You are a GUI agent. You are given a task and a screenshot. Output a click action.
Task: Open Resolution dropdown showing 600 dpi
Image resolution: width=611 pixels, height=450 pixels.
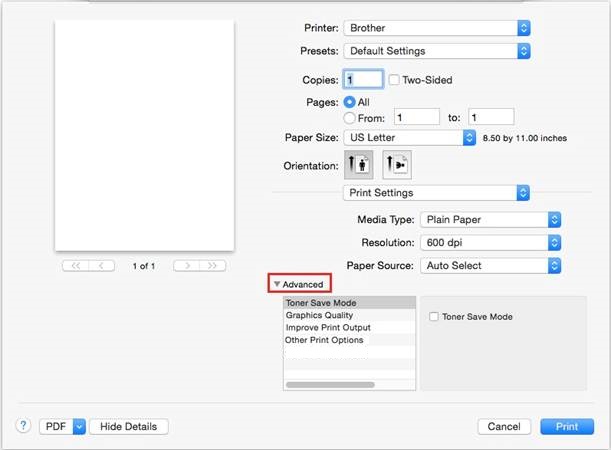(491, 243)
